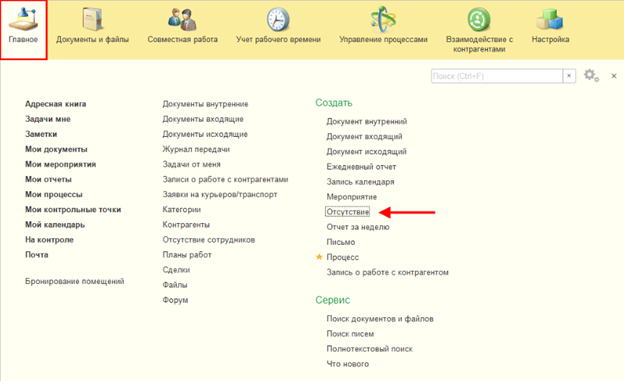Open На контроле
The height and width of the screenshot is (381, 624).
(49, 240)
